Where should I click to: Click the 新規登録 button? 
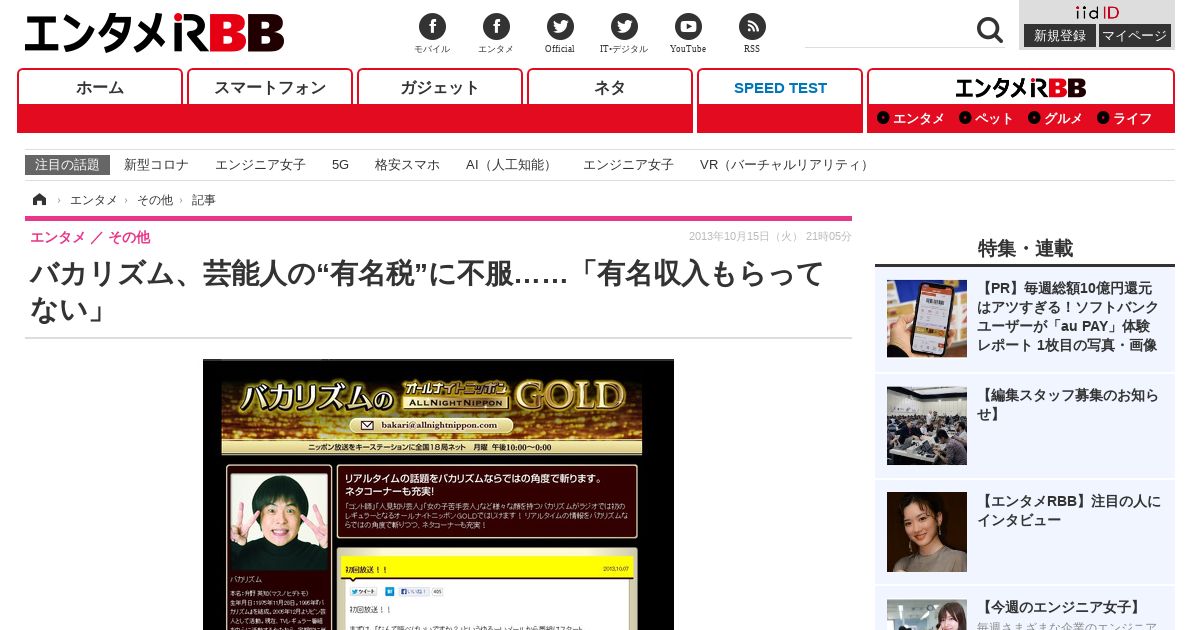tap(1060, 36)
